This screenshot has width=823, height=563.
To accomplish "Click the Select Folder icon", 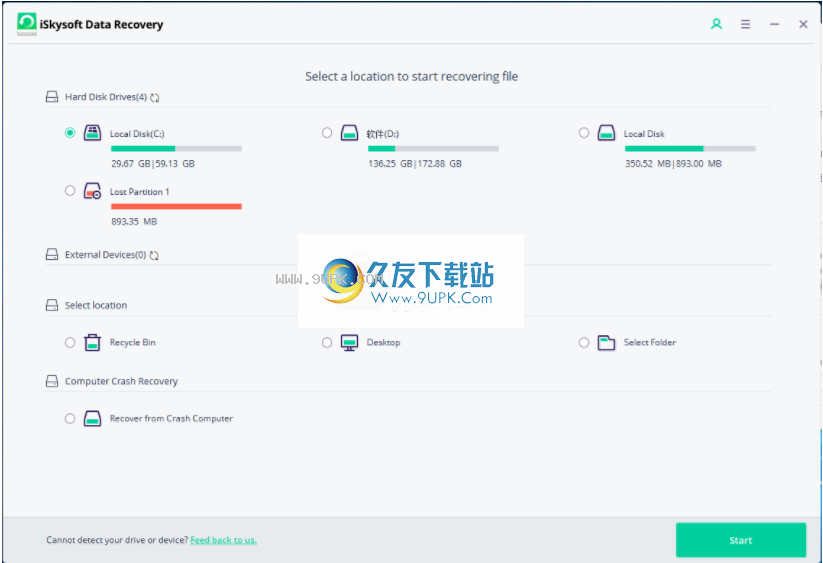I will 606,343.
